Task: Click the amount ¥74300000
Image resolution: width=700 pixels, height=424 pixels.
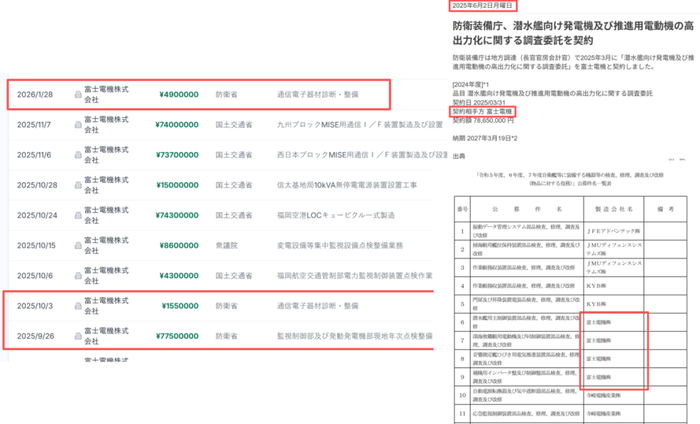Action: tap(177, 216)
